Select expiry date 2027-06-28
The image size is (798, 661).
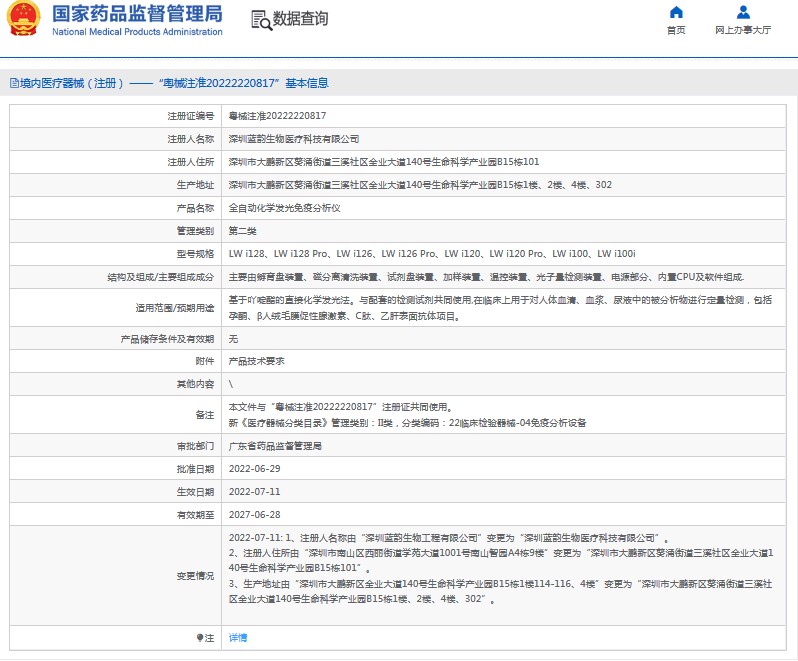(254, 514)
